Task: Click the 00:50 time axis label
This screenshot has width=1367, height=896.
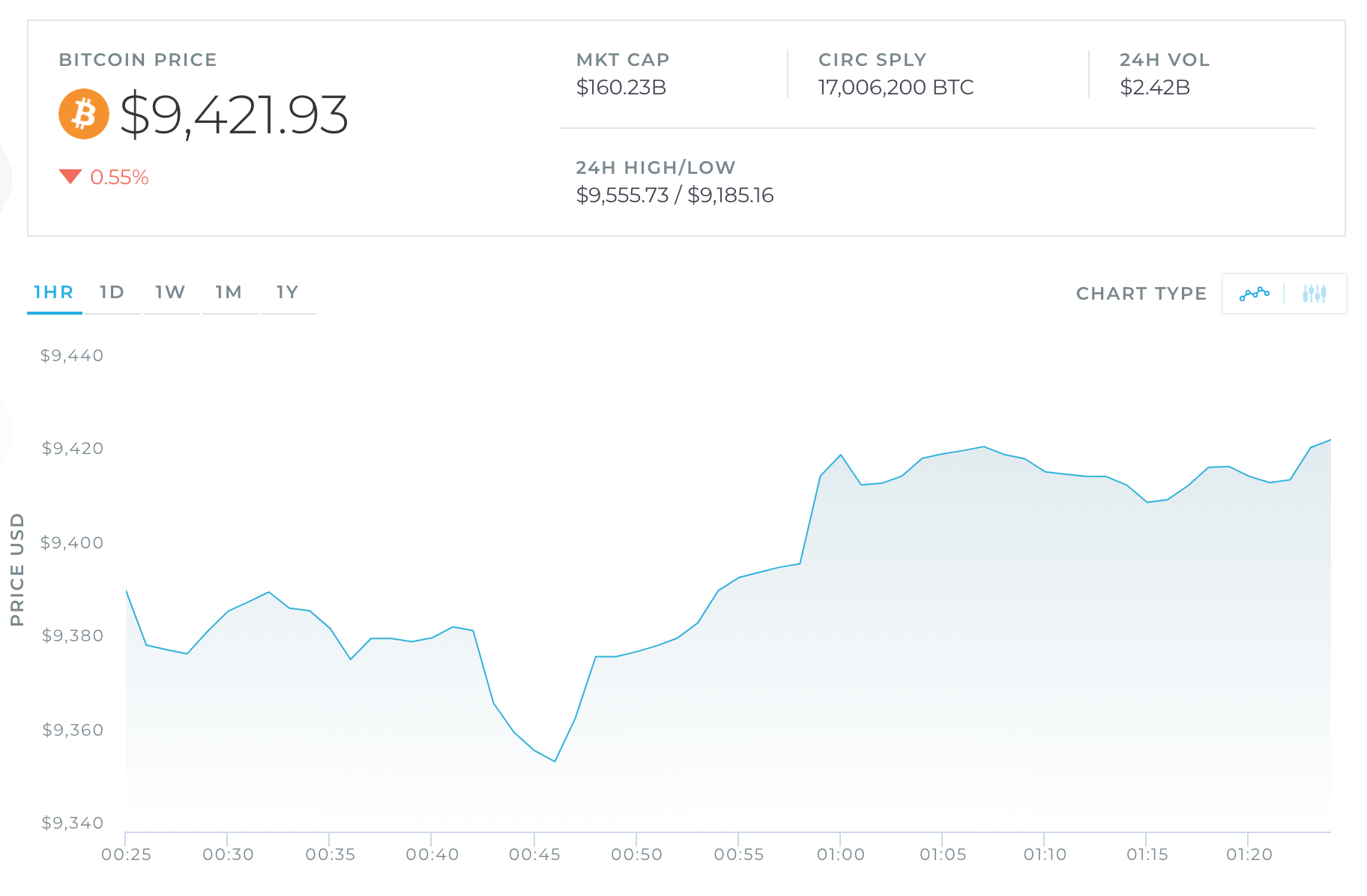Action: tap(636, 855)
